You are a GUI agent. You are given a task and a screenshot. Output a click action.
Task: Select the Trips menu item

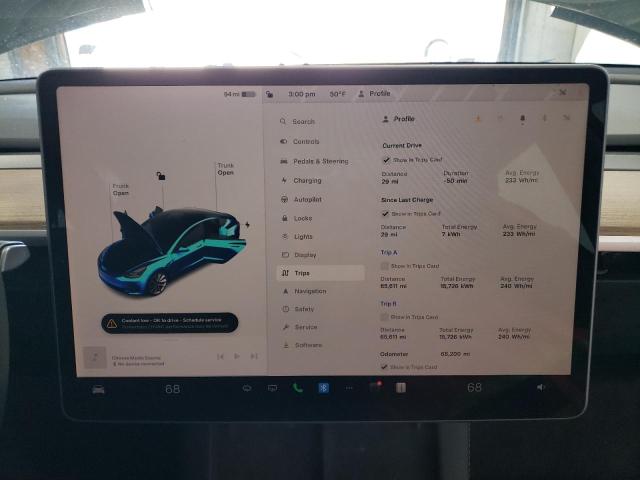click(x=321, y=273)
